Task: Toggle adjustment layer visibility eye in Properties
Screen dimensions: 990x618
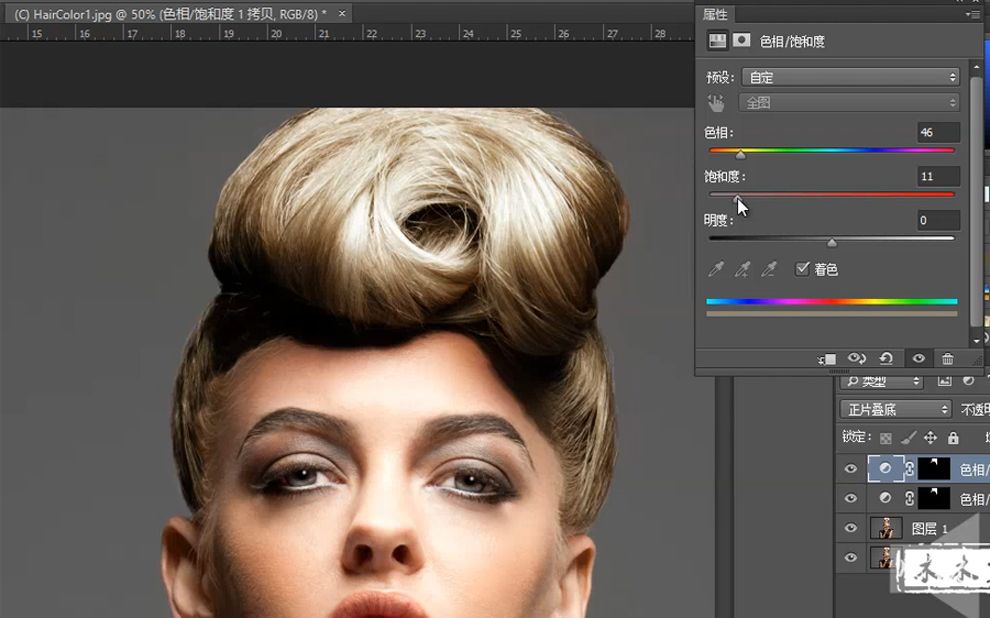Action: (917, 359)
